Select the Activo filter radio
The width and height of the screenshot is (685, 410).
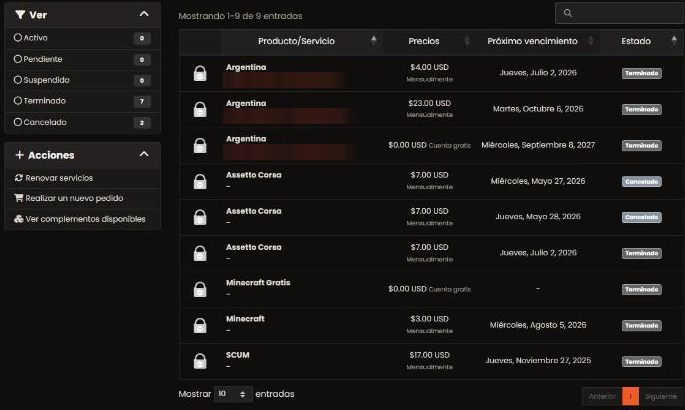(x=17, y=38)
